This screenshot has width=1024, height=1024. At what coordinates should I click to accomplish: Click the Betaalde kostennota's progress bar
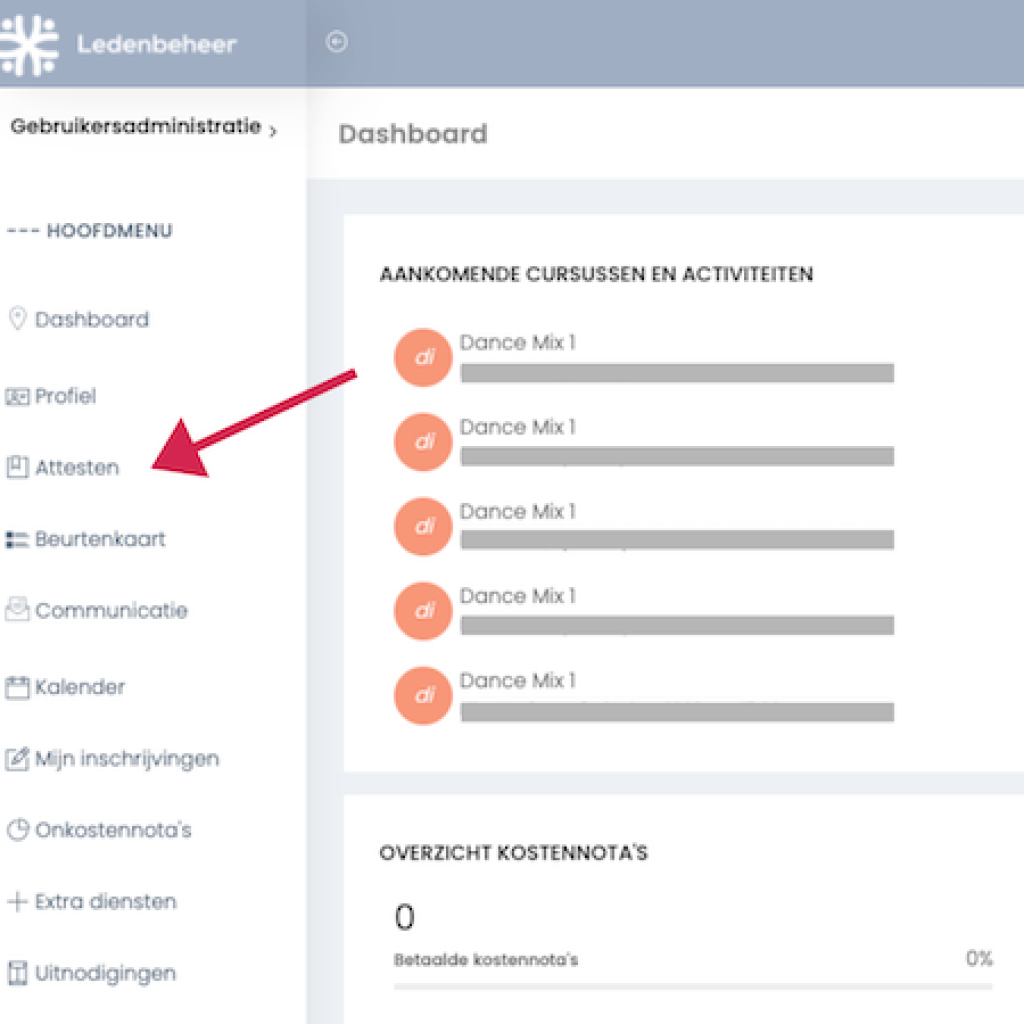coord(693,987)
